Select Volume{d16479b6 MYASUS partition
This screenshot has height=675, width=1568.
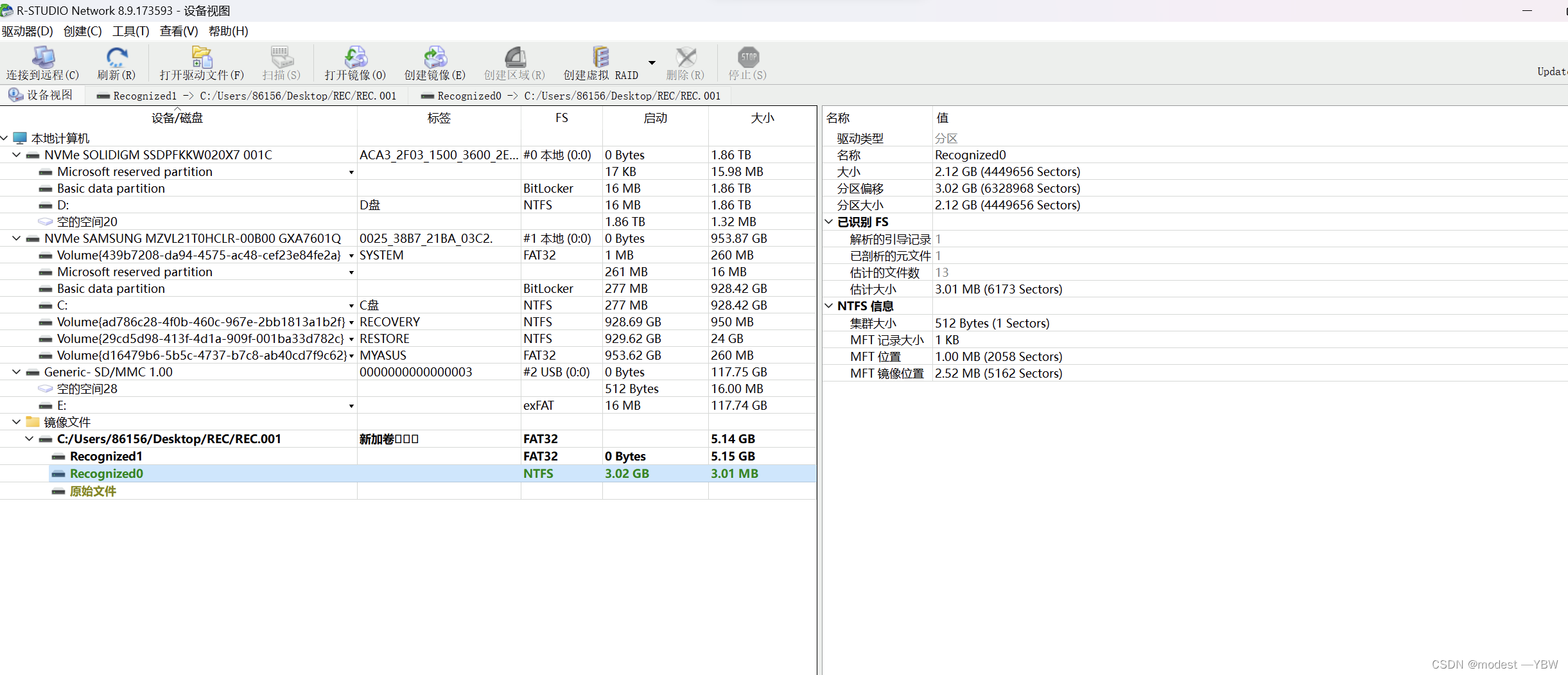[x=408, y=355]
